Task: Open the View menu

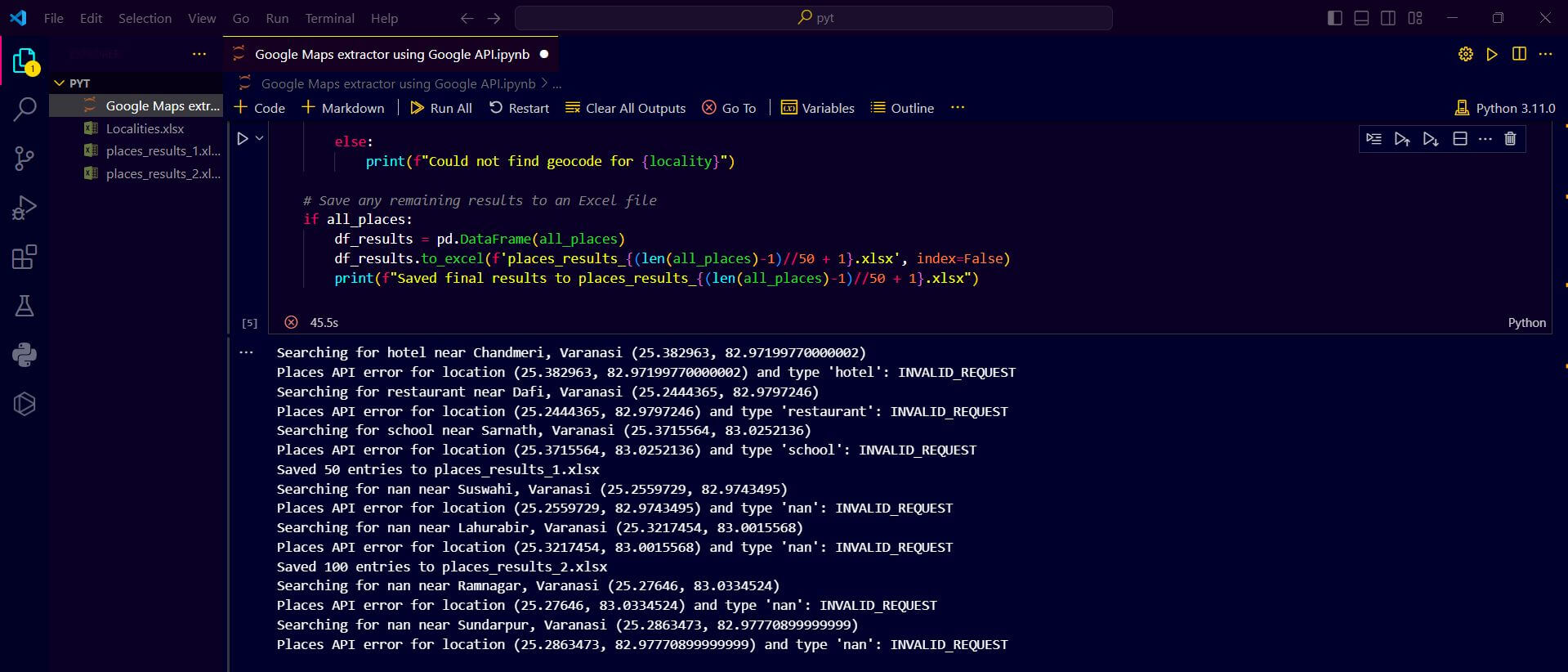Action: 202,18
